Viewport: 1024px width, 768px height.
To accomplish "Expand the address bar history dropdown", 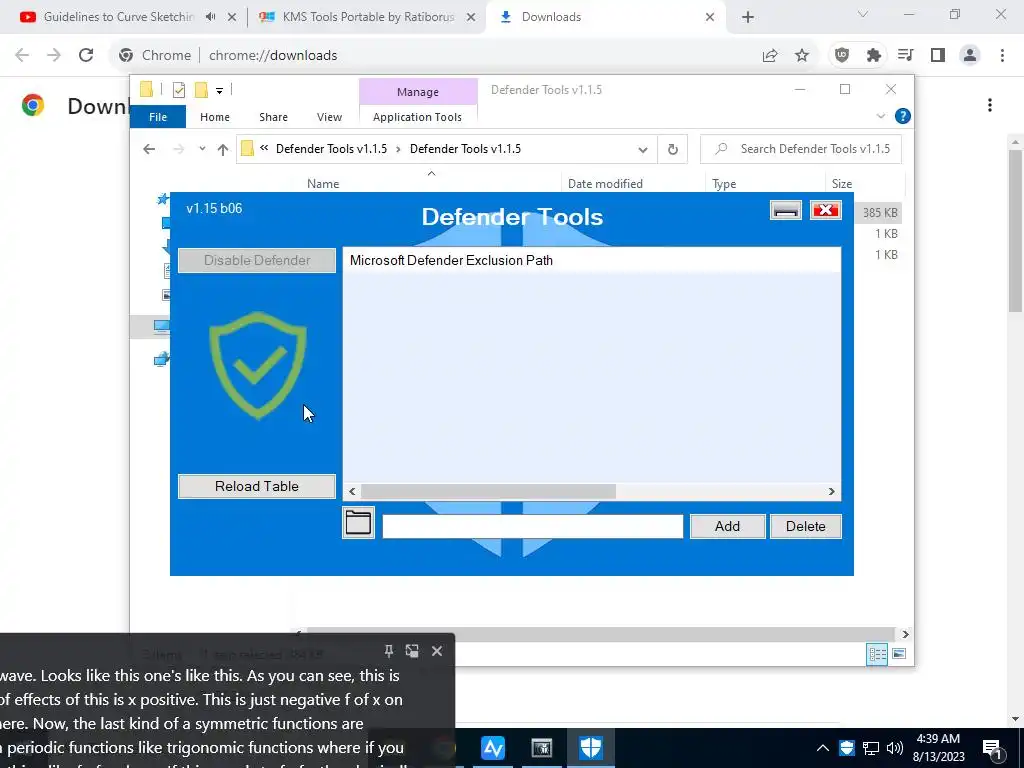I will [x=643, y=150].
